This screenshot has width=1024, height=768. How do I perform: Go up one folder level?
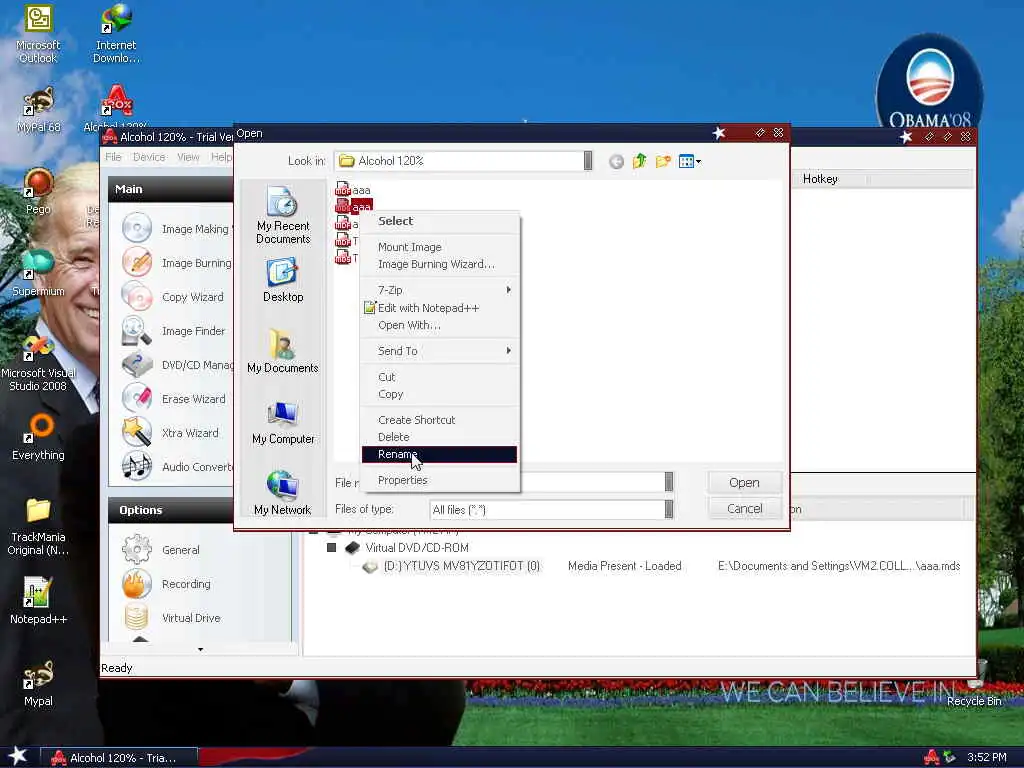(x=639, y=161)
